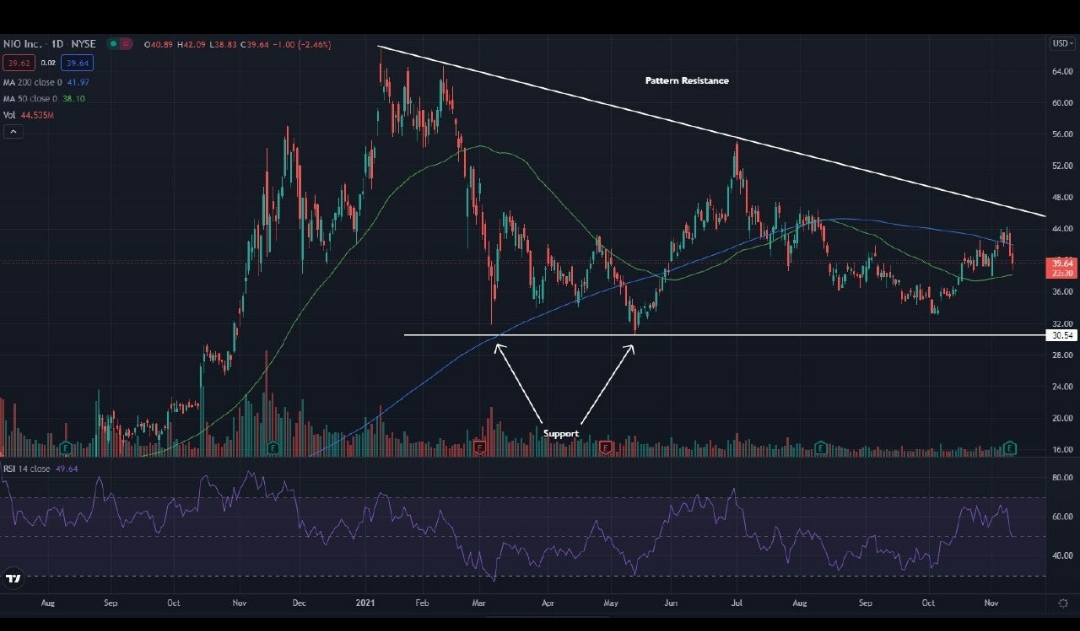The width and height of the screenshot is (1080, 631).
Task: Select the RSI 14 close indicator legend
Action: [40, 468]
